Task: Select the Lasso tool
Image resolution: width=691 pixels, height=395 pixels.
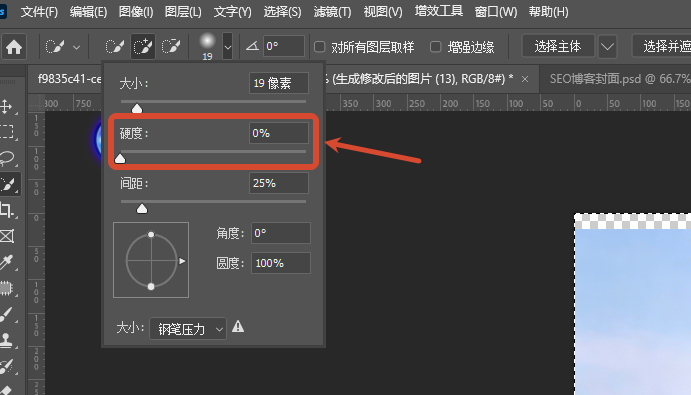Action: point(7,158)
